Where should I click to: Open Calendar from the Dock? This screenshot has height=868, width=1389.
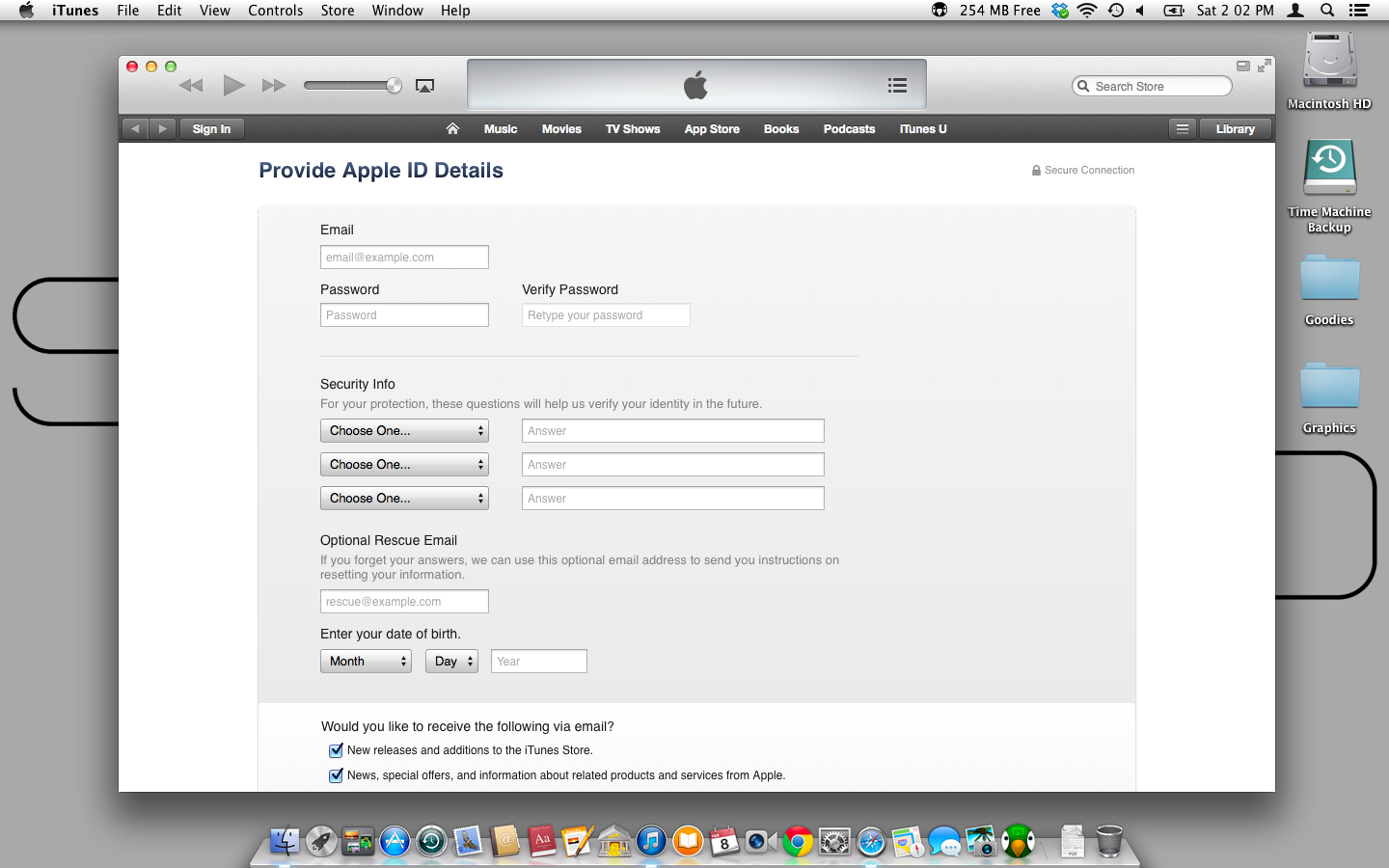[x=724, y=842]
